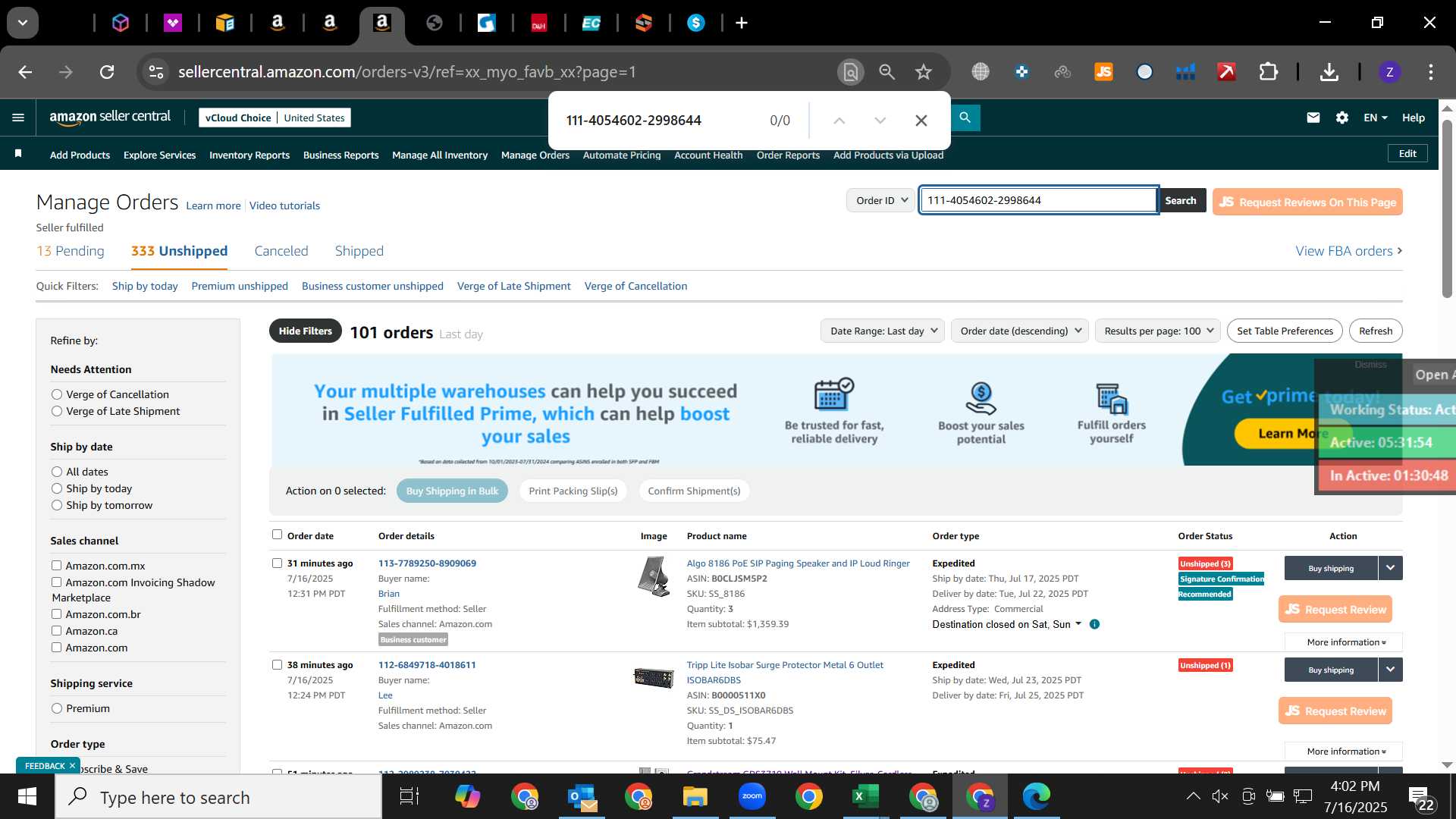This screenshot has width=1456, height=819.
Task: Click the Algo speaker product thumbnail
Action: 654,576
